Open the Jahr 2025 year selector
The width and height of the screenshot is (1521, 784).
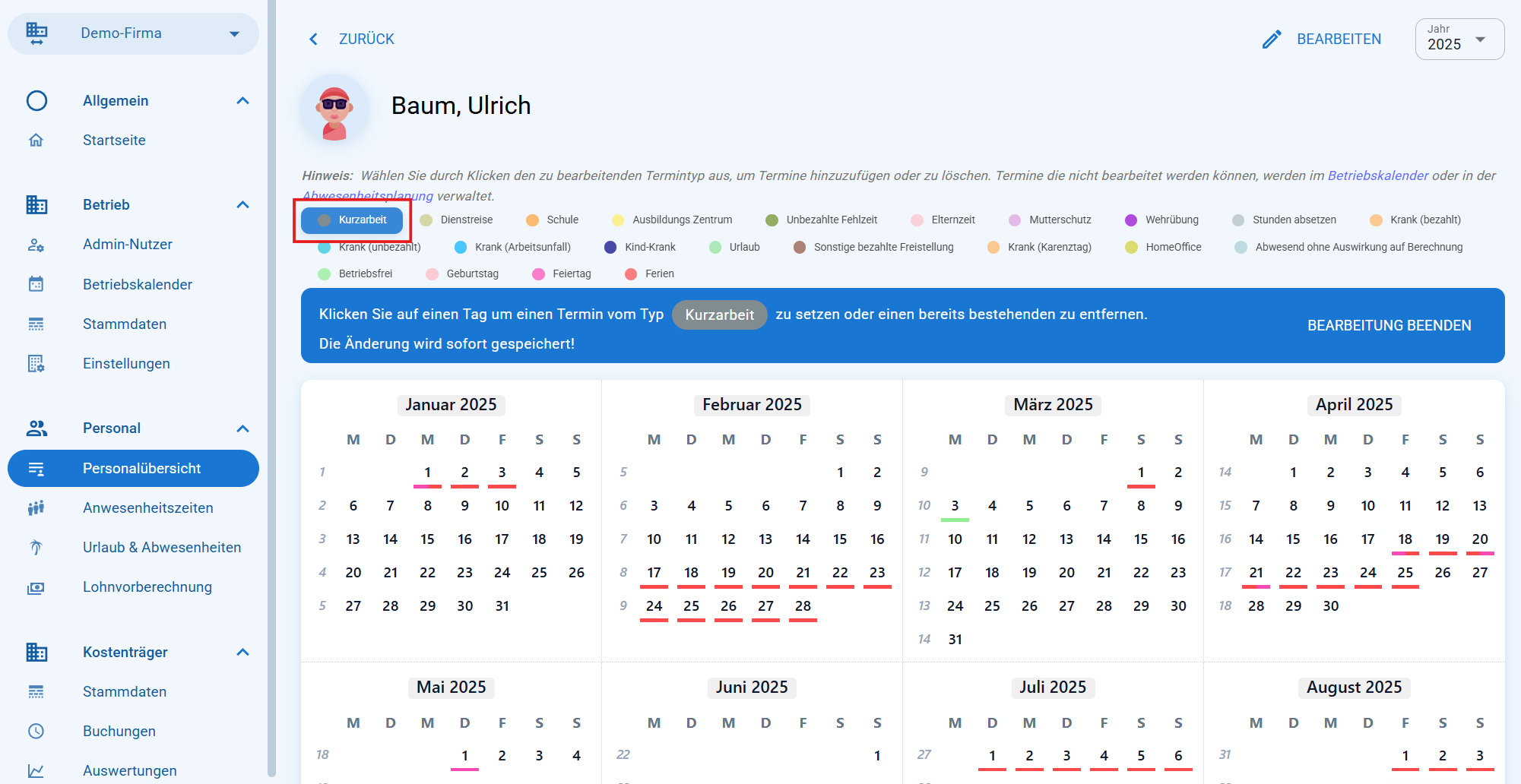(1459, 39)
